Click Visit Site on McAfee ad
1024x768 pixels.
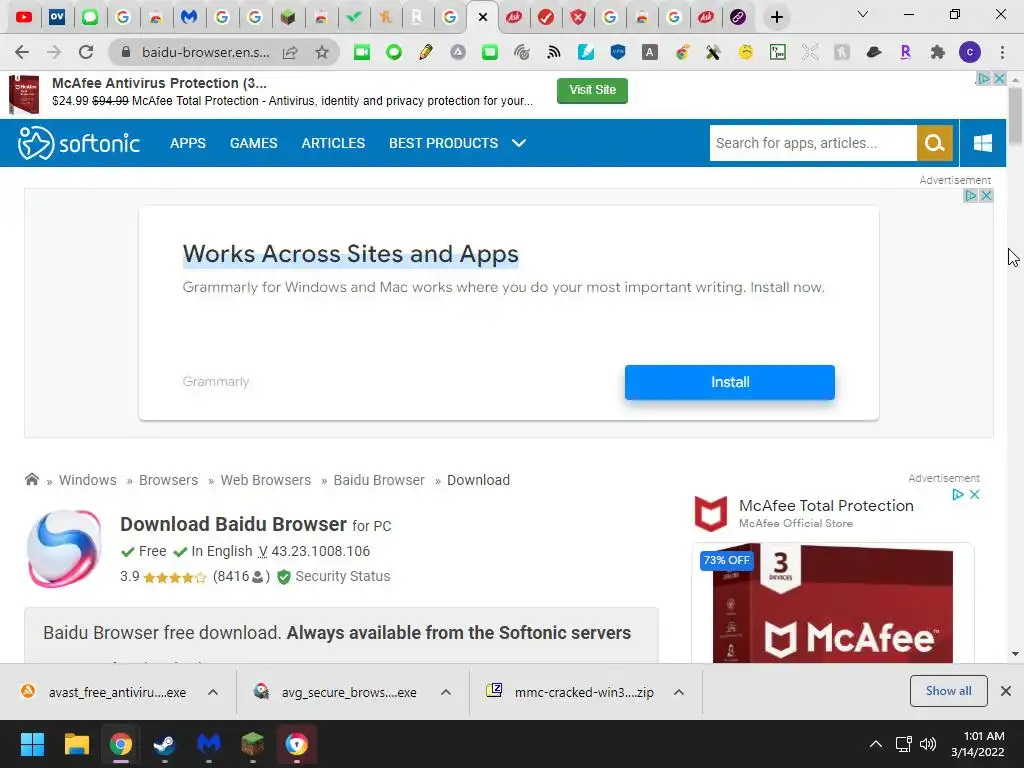click(592, 90)
